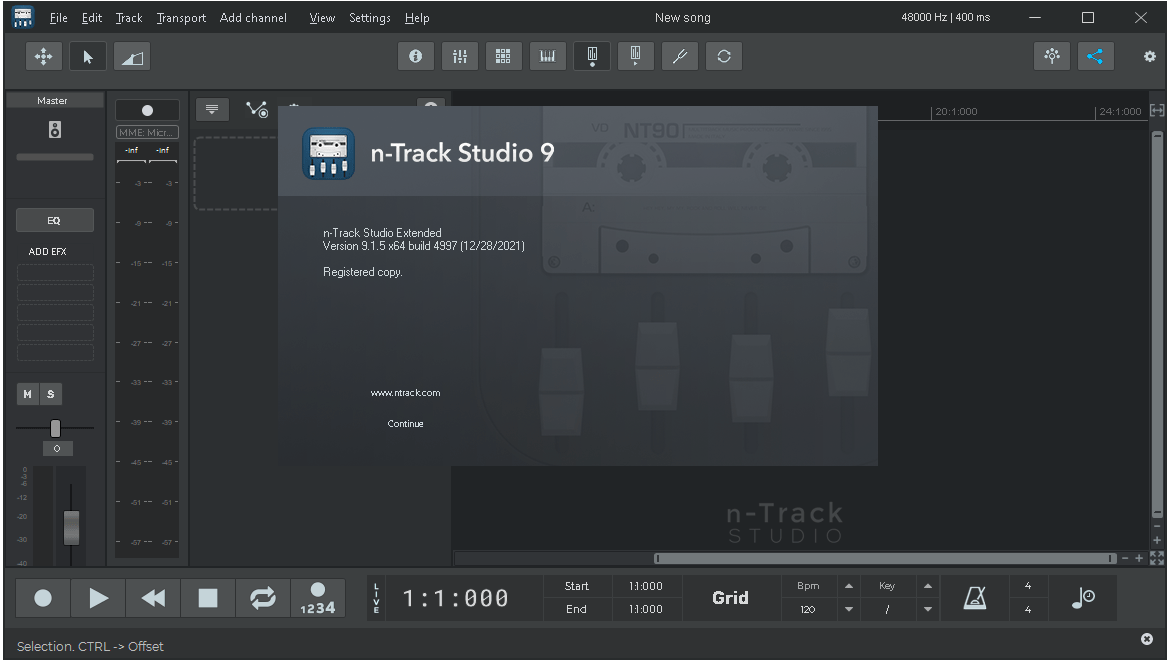Open the mixer sliders icon
The width and height of the screenshot is (1167, 661).
[460, 56]
